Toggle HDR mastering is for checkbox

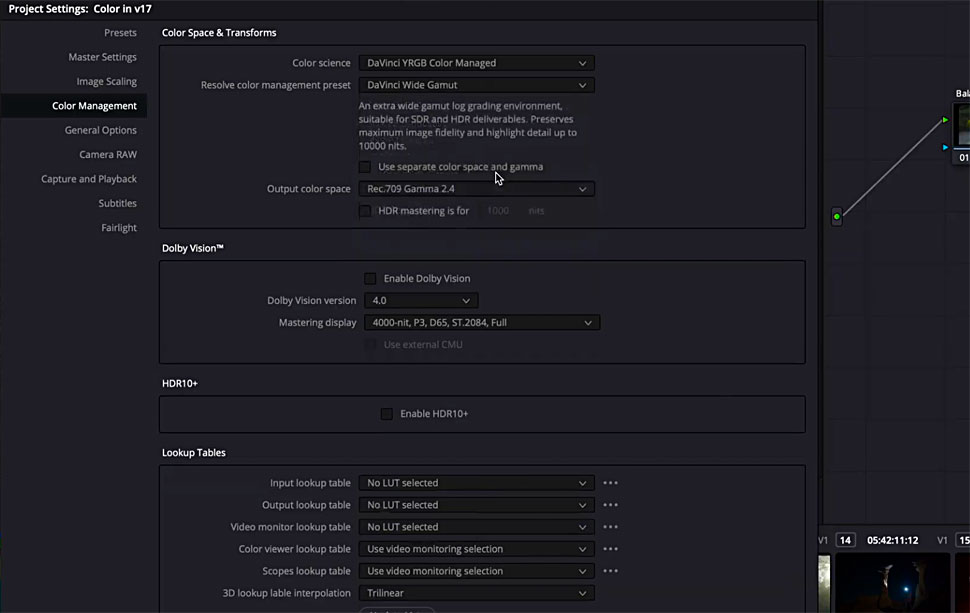coord(365,211)
